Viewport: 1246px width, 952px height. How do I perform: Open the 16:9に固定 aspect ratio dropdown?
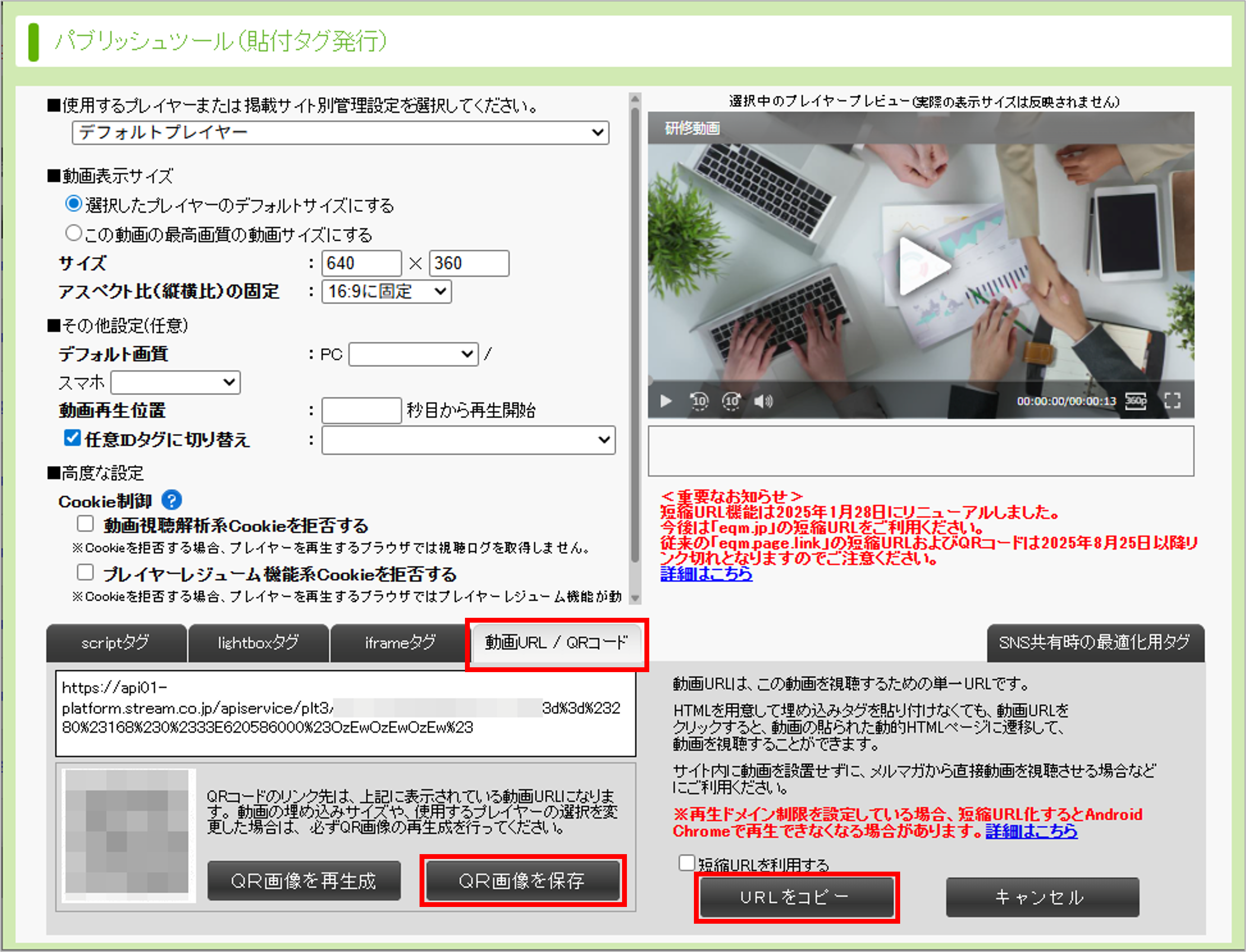click(x=387, y=292)
